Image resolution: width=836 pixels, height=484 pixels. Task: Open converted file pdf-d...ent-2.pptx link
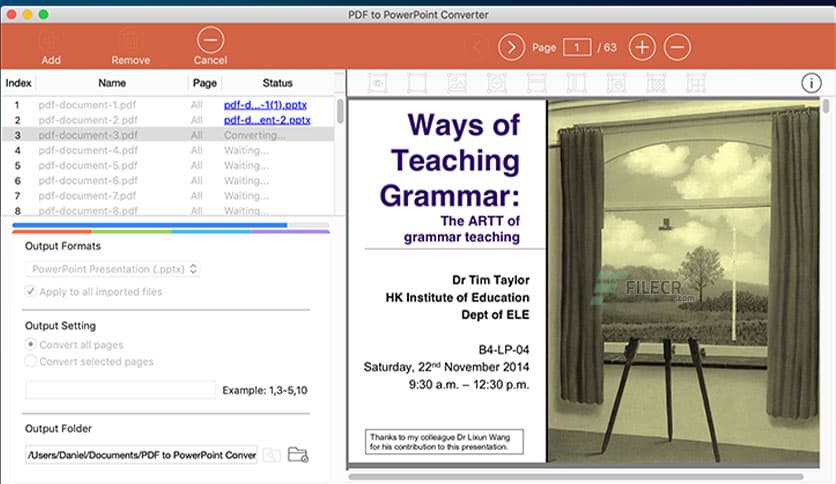point(267,120)
